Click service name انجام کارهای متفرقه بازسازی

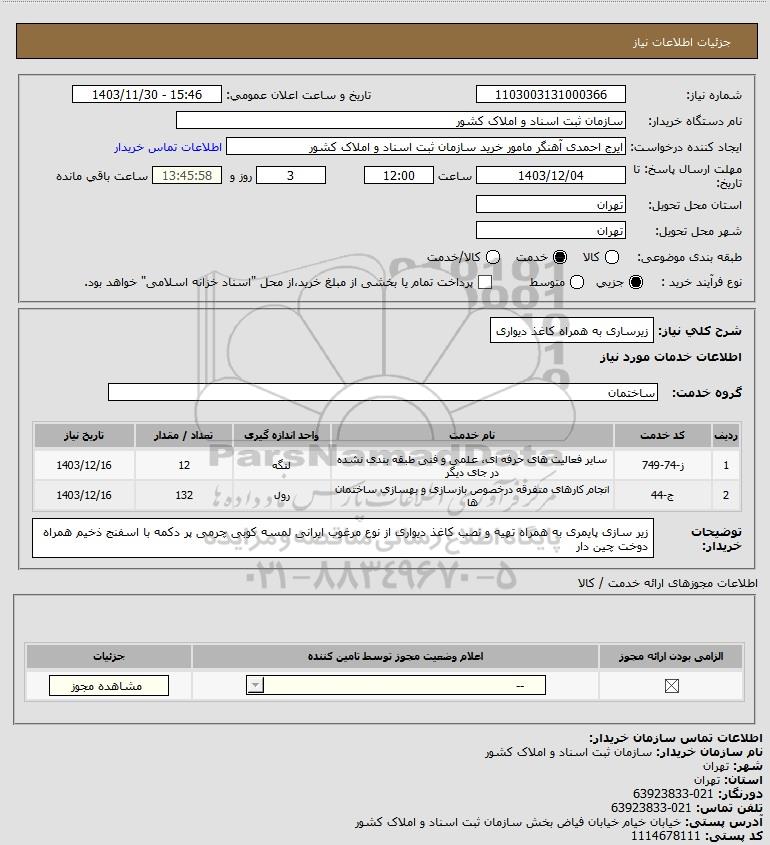(x=472, y=495)
